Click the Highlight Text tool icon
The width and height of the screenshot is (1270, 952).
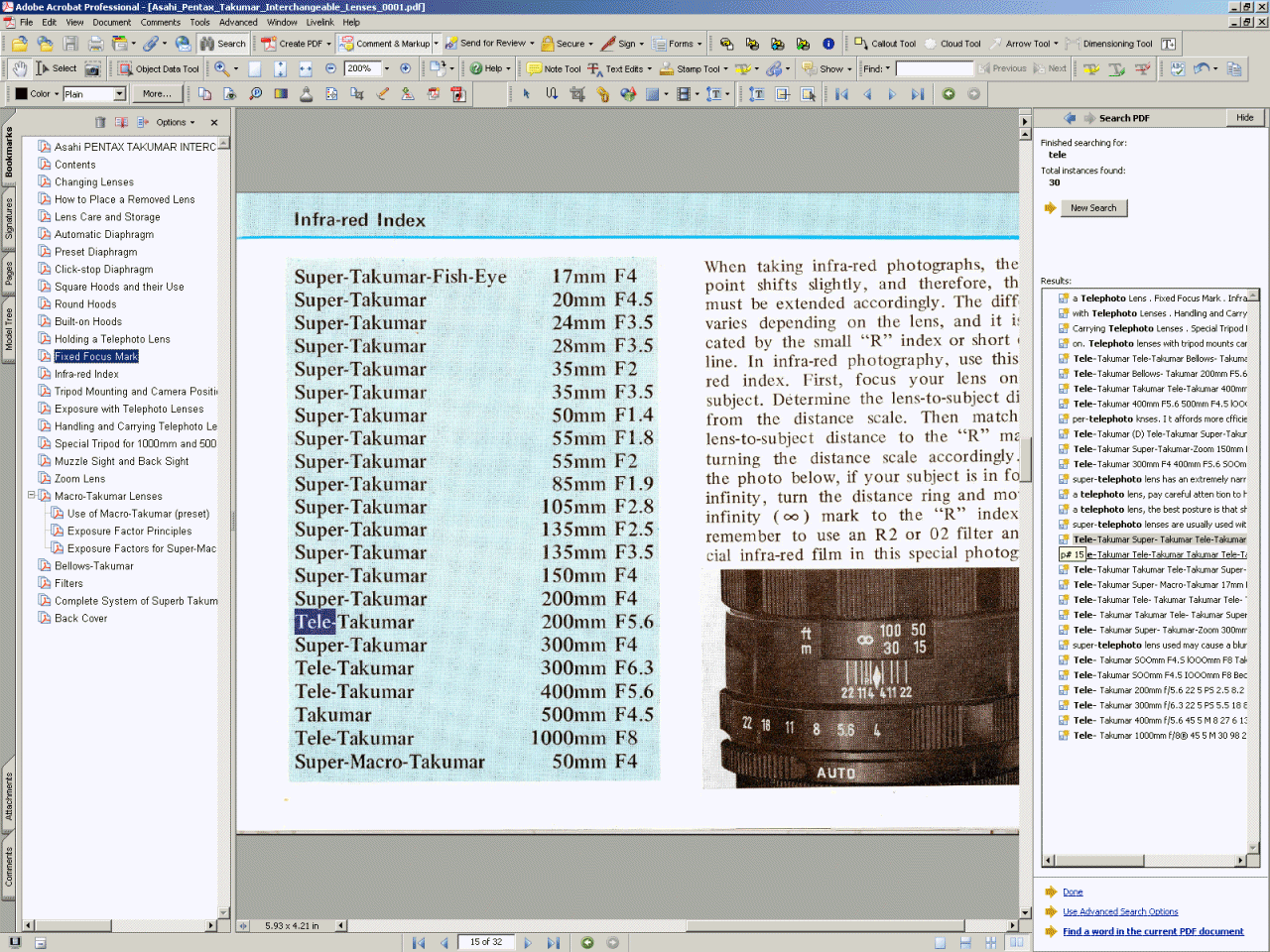[1091, 68]
